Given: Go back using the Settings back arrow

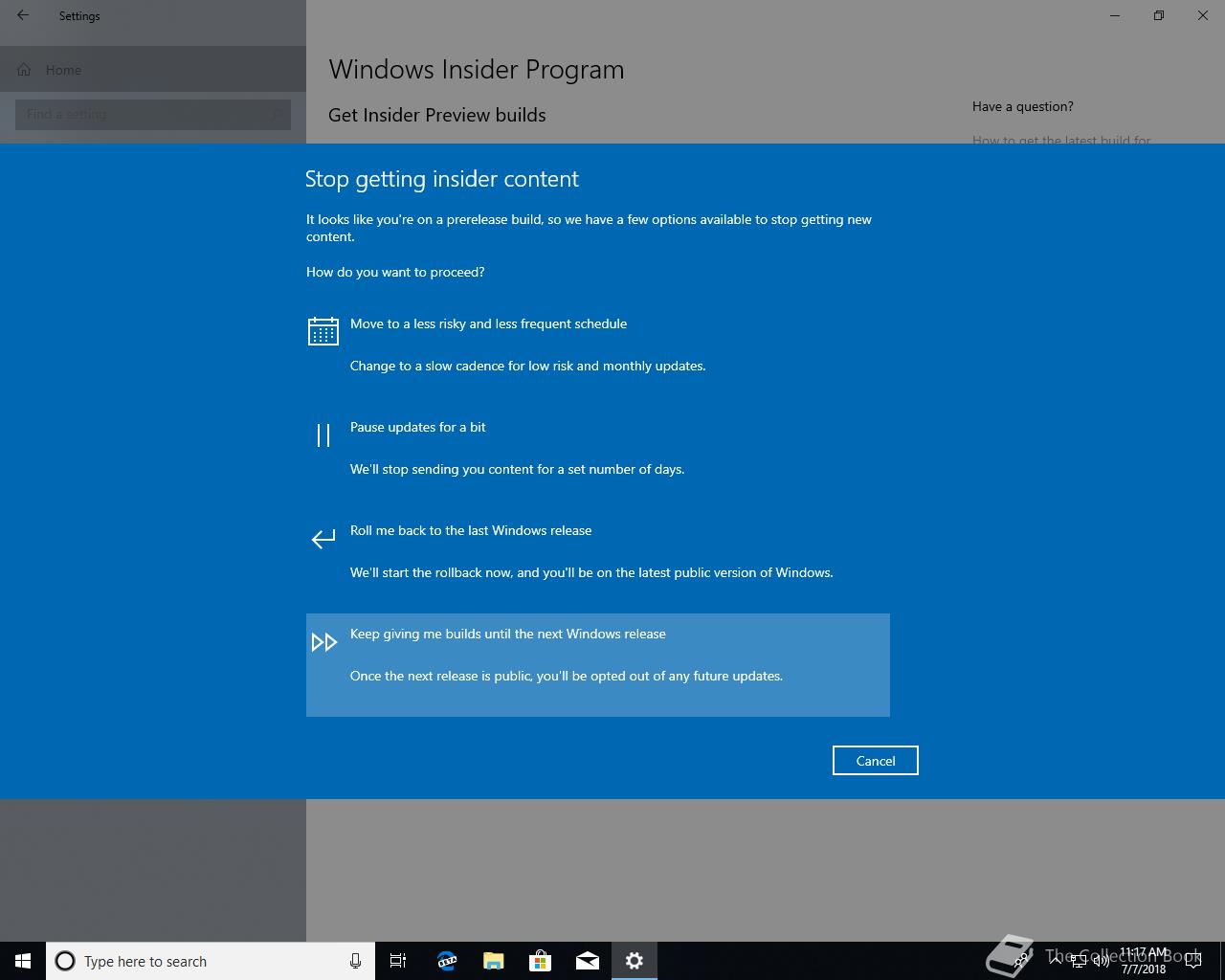Looking at the screenshot, I should point(23,15).
